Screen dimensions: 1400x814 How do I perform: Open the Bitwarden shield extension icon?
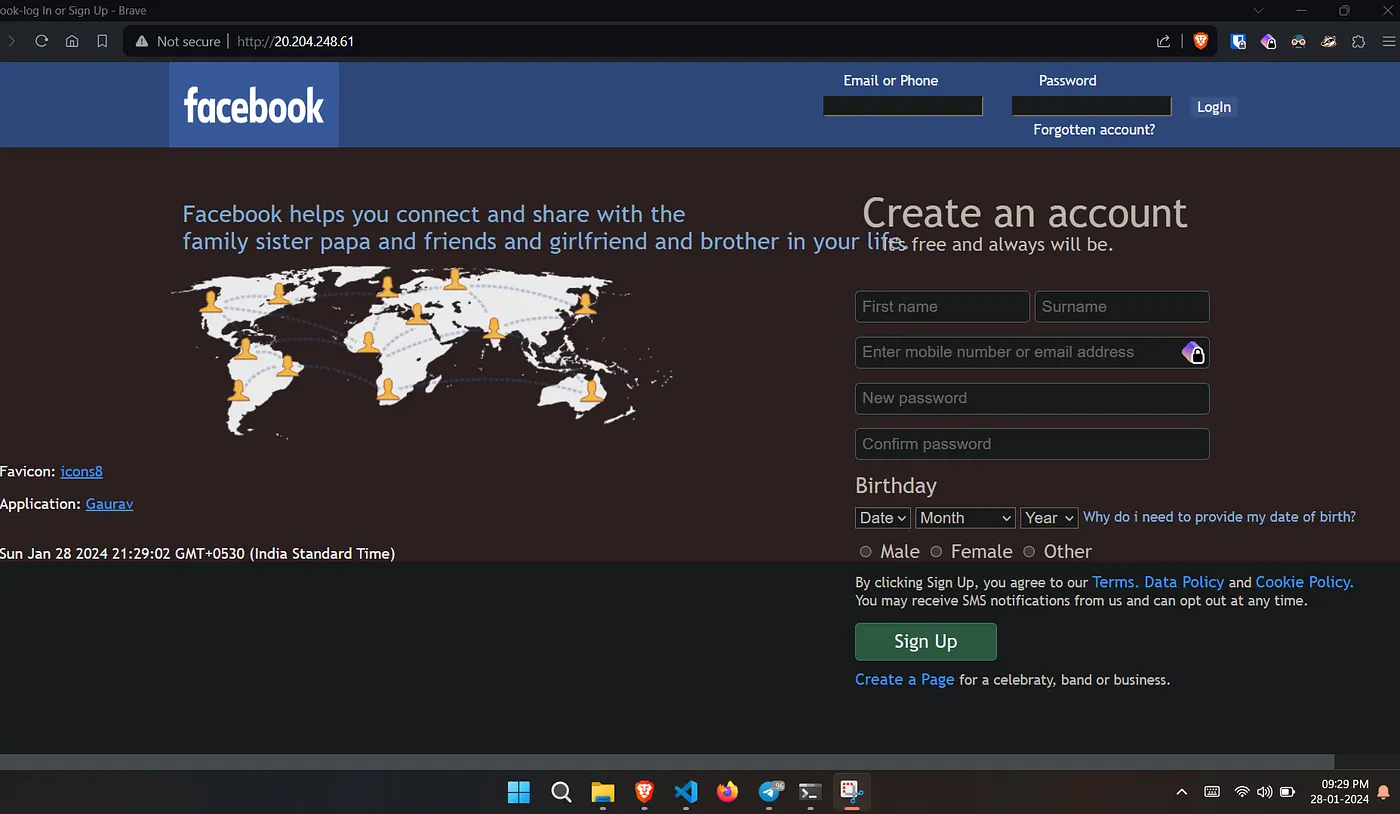pyautogui.click(x=1238, y=41)
